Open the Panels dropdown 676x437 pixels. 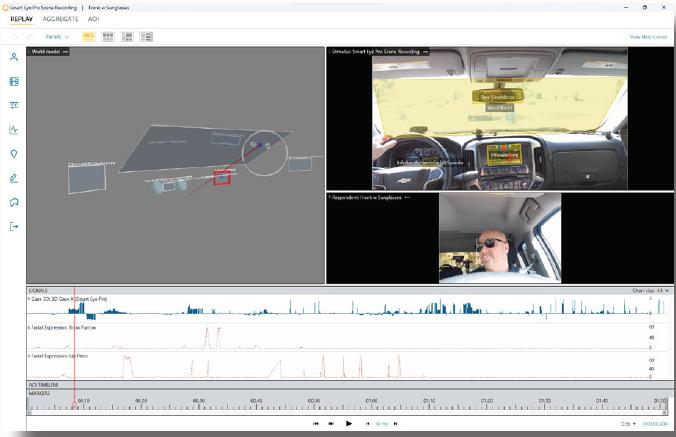[57, 37]
